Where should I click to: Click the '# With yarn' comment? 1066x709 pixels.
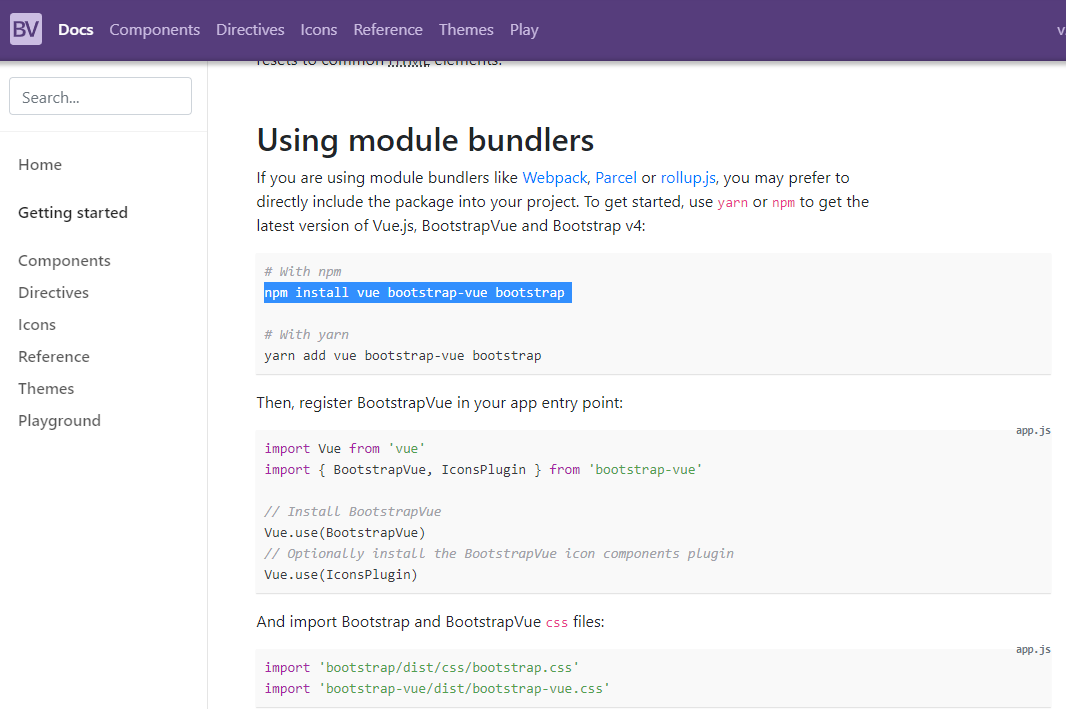306,334
